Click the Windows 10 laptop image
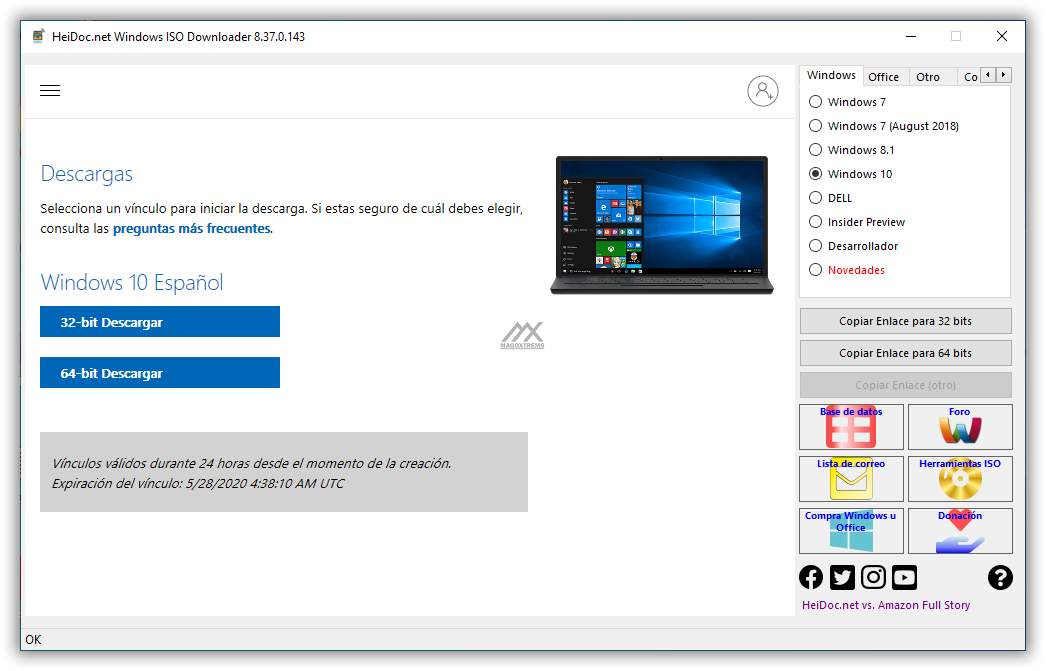The width and height of the screenshot is (1046, 671). tap(662, 225)
